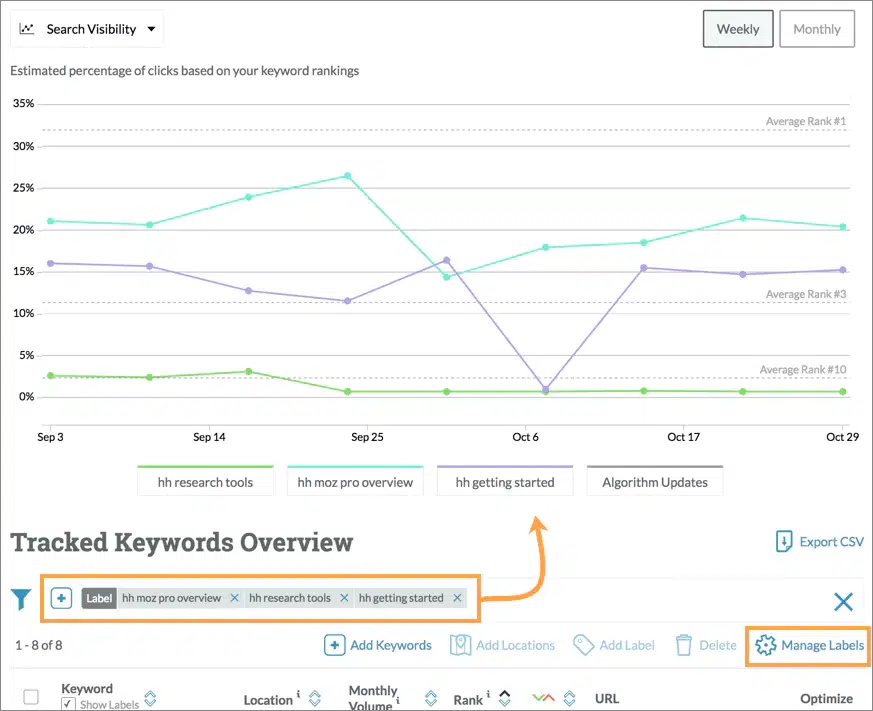Open Manage Labels settings
This screenshot has width=873, height=711.
click(x=809, y=645)
